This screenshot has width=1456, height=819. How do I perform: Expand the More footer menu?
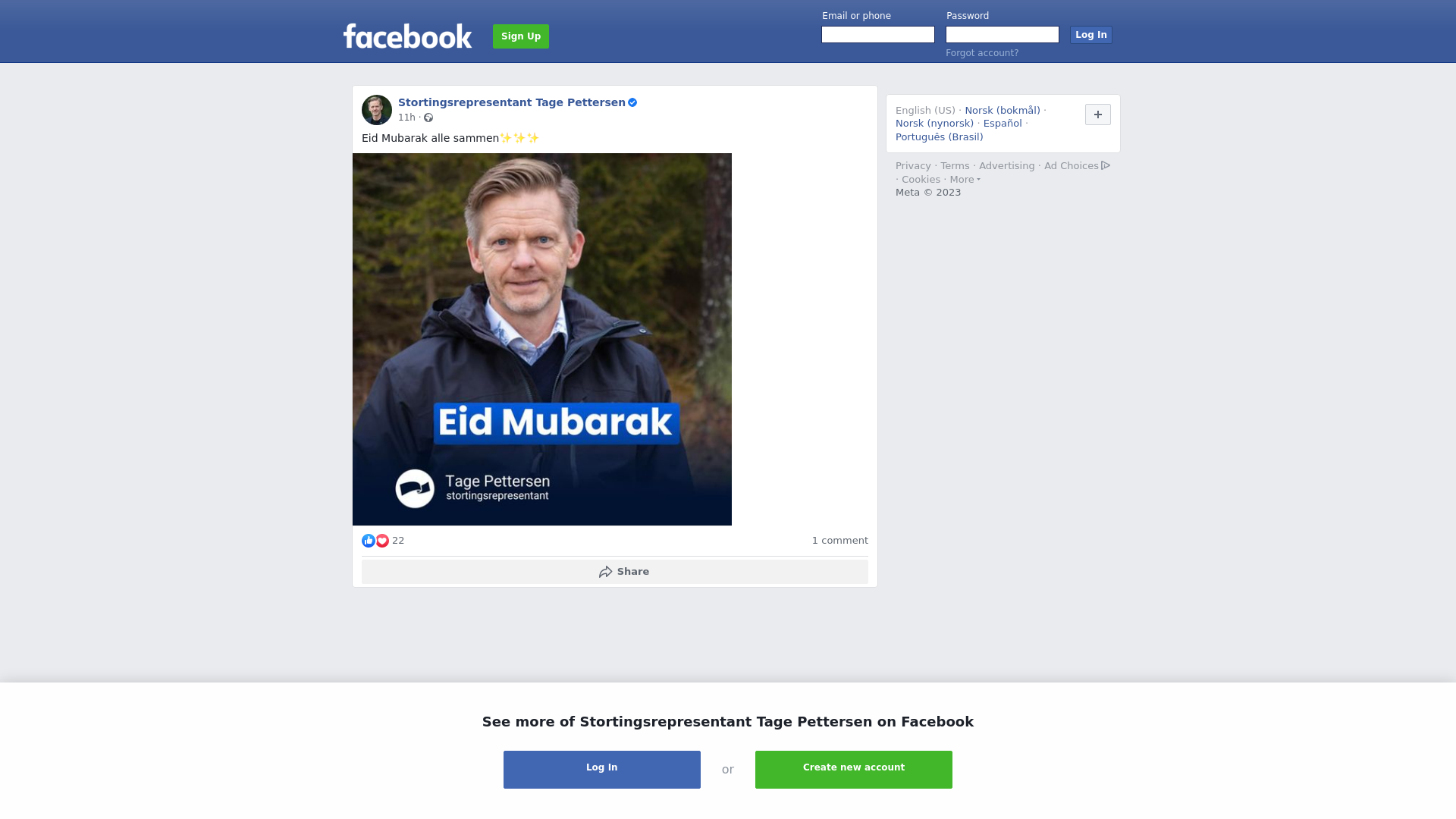point(965,180)
